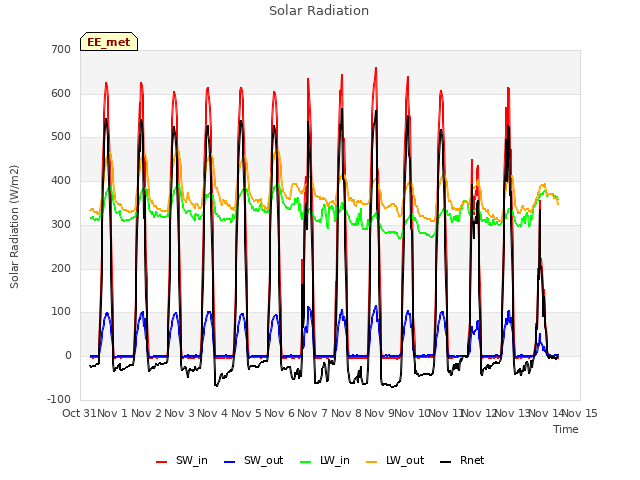Click the Nov 7 x-axis tick label
The image size is (640, 480).
(313, 413)
